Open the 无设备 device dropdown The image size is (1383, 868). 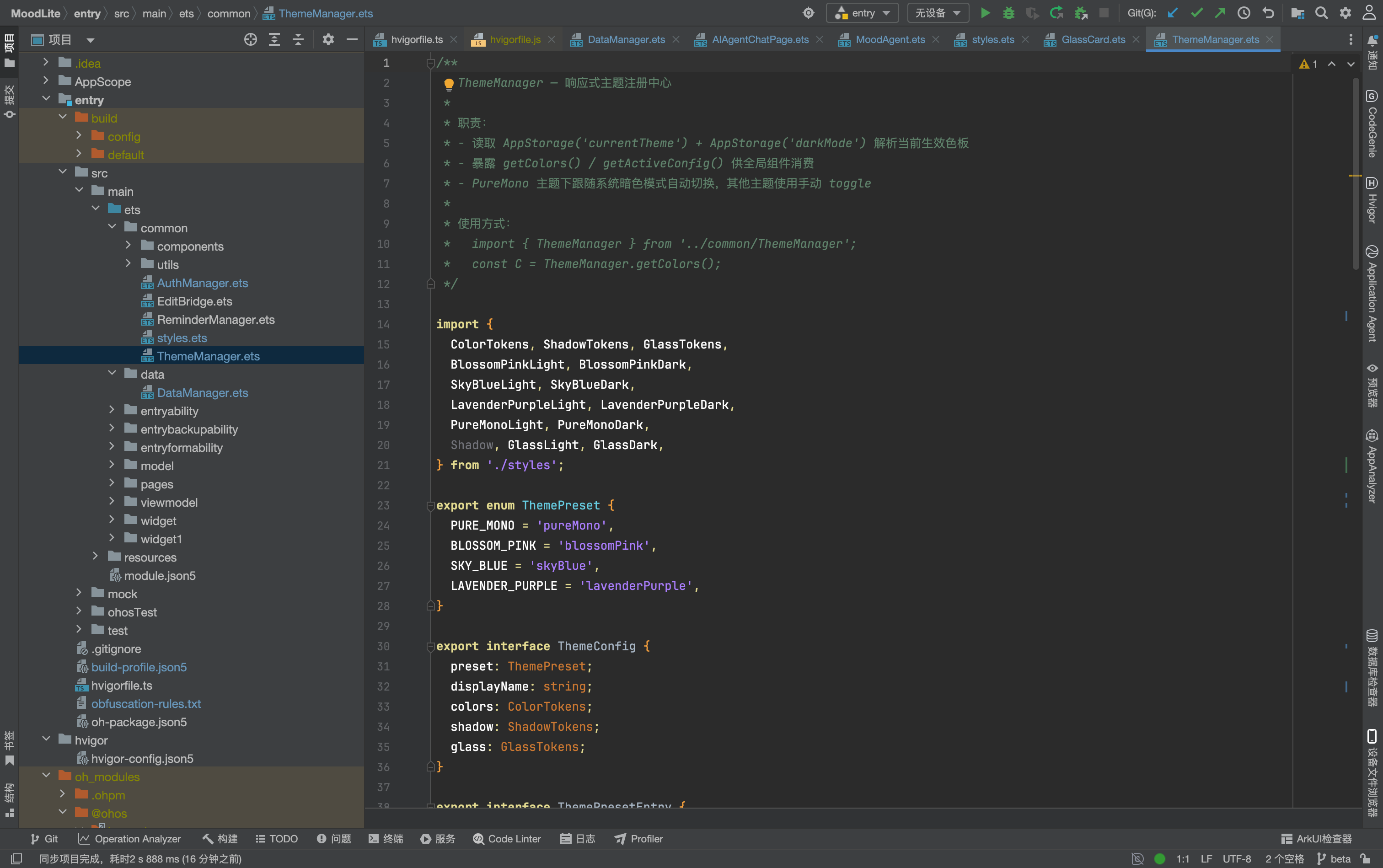tap(938, 13)
